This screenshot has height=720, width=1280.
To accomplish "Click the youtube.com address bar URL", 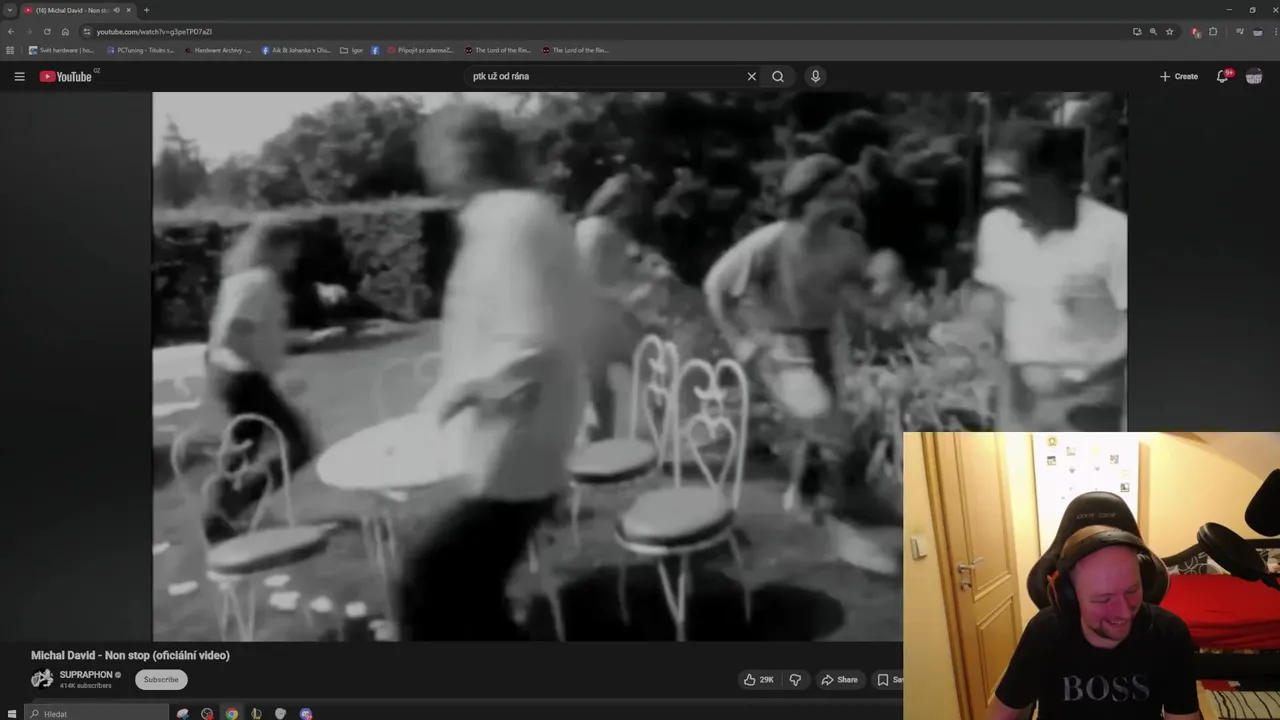I will 154,31.
